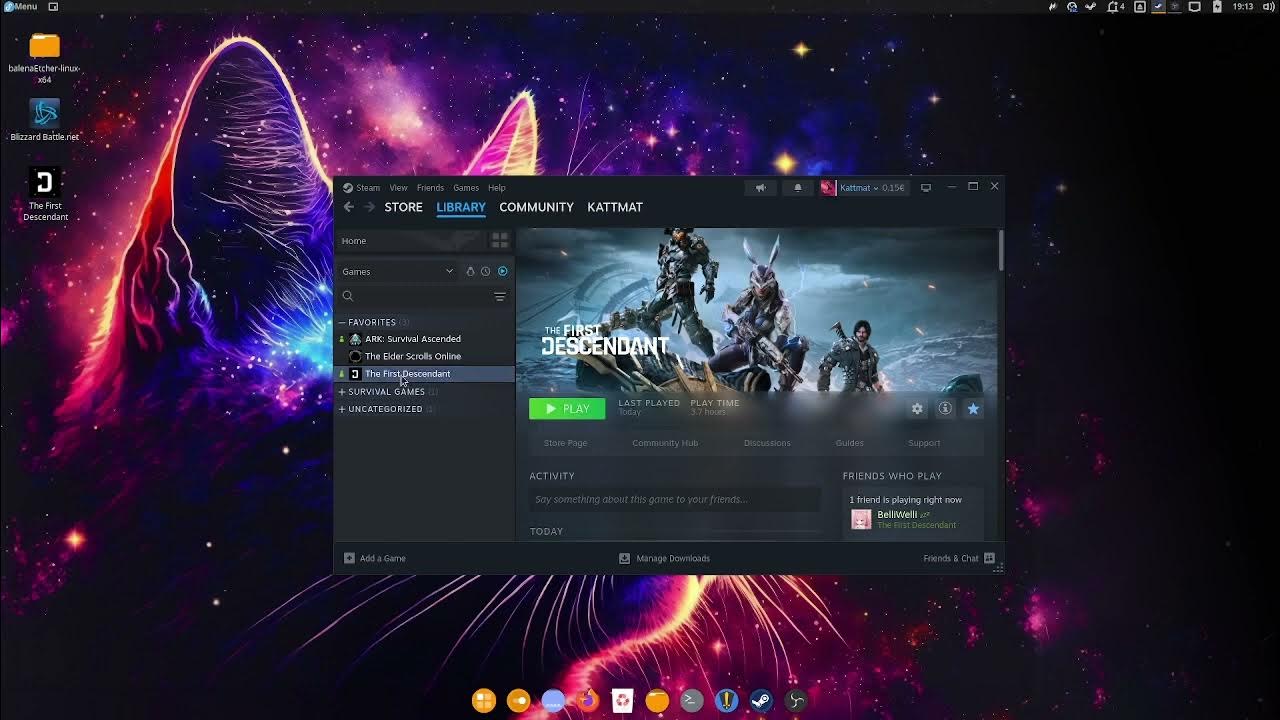This screenshot has height=720, width=1280.
Task: Click the sword shield app in dock
Action: 726,701
